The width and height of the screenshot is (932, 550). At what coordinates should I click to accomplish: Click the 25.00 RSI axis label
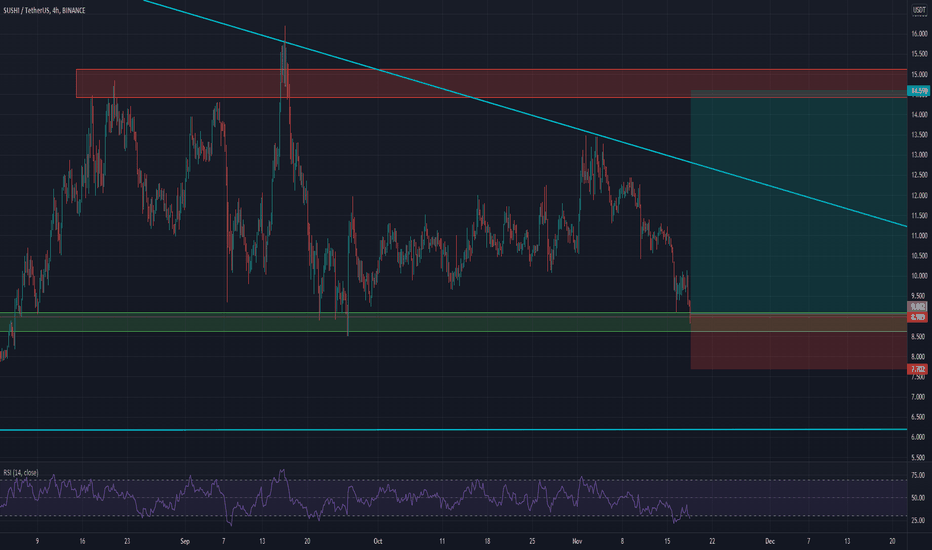click(x=918, y=520)
